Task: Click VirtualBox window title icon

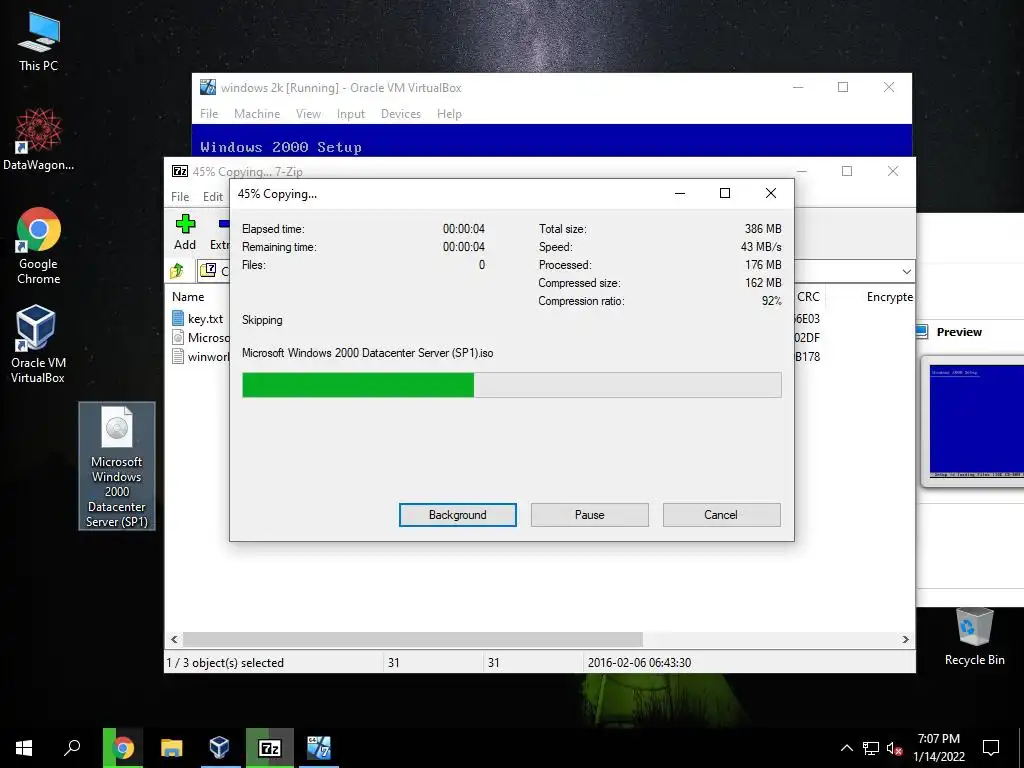Action: point(208,87)
